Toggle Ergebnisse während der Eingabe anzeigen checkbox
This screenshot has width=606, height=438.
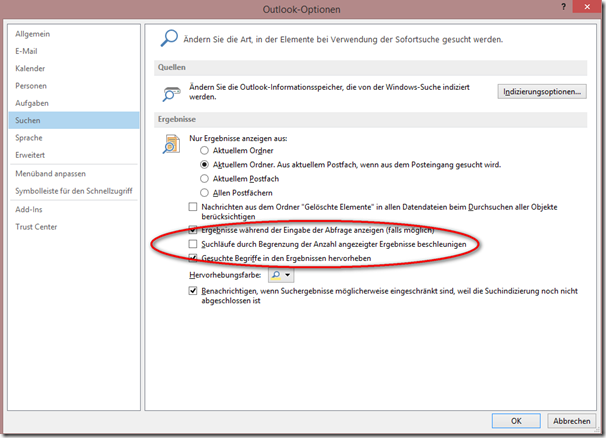pyautogui.click(x=192, y=230)
